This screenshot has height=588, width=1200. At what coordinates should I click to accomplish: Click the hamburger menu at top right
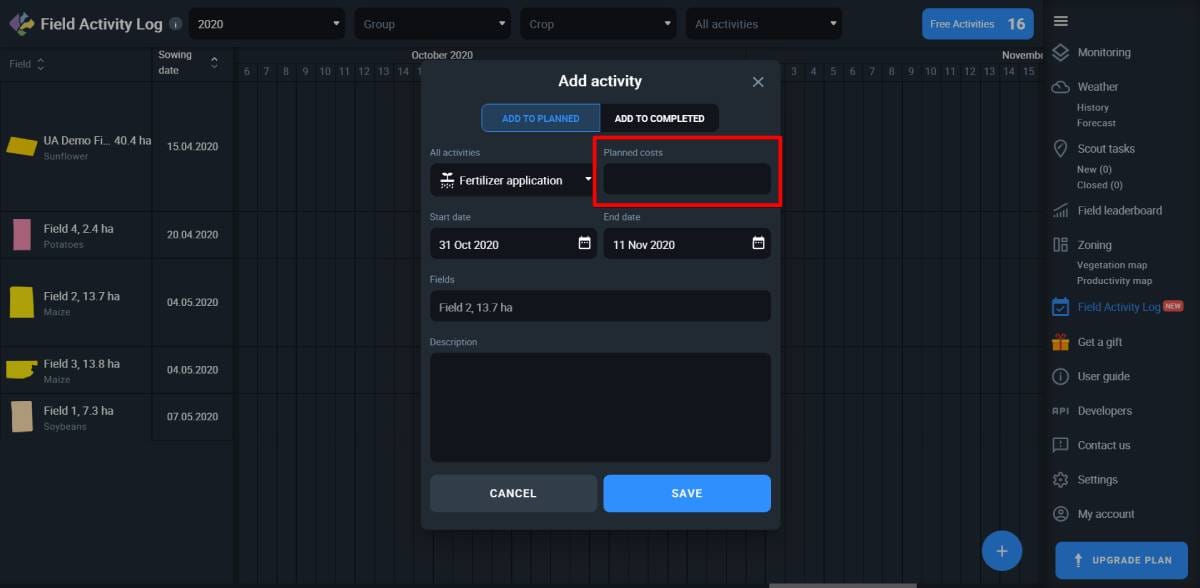tap(1060, 20)
